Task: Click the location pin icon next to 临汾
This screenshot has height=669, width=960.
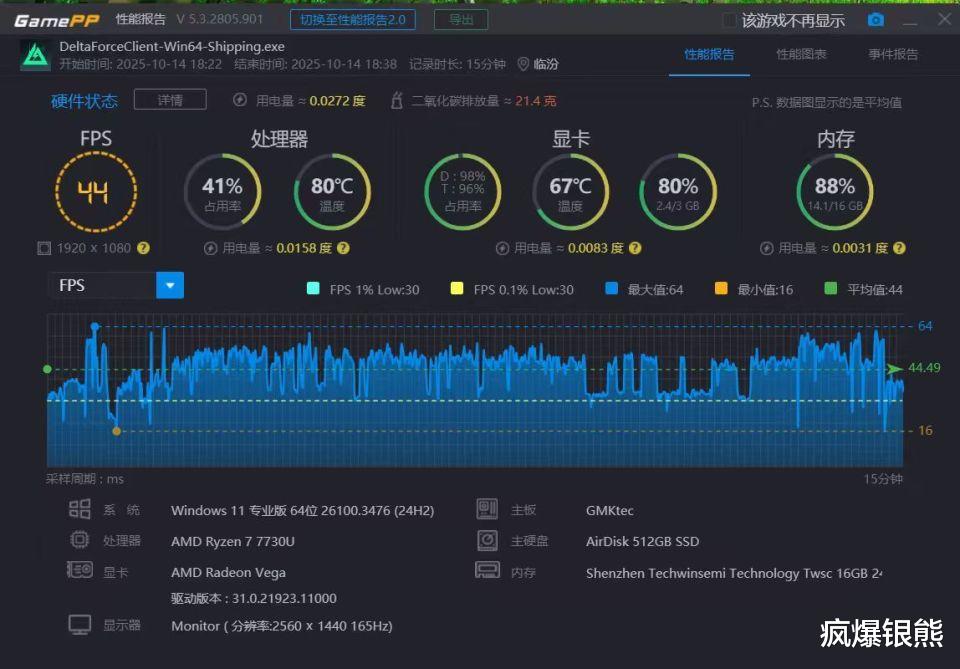Action: [x=523, y=64]
